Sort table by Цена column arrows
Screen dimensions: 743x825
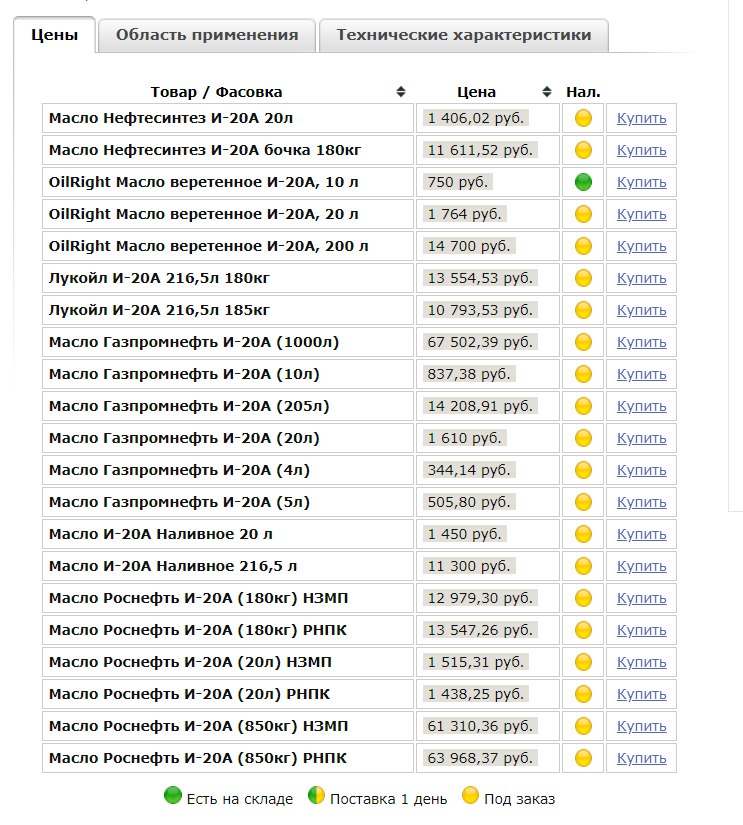[547, 92]
